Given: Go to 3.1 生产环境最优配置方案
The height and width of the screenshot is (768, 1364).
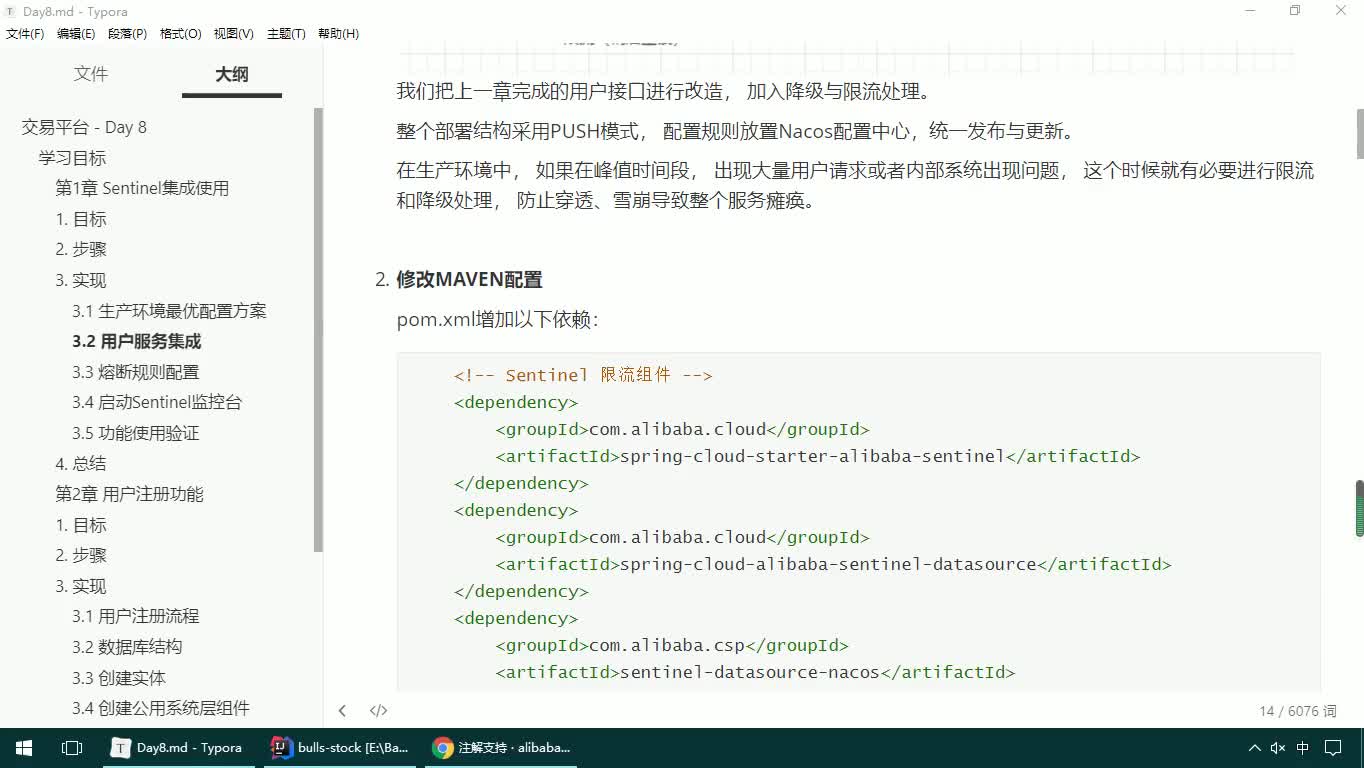Looking at the screenshot, I should click(x=169, y=311).
